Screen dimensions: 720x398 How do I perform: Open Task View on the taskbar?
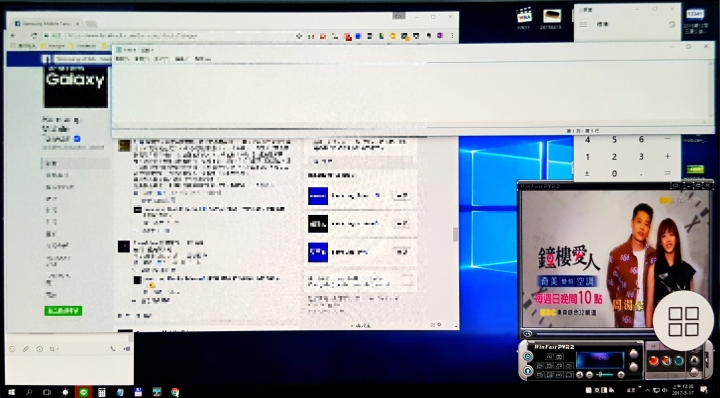pos(47,392)
